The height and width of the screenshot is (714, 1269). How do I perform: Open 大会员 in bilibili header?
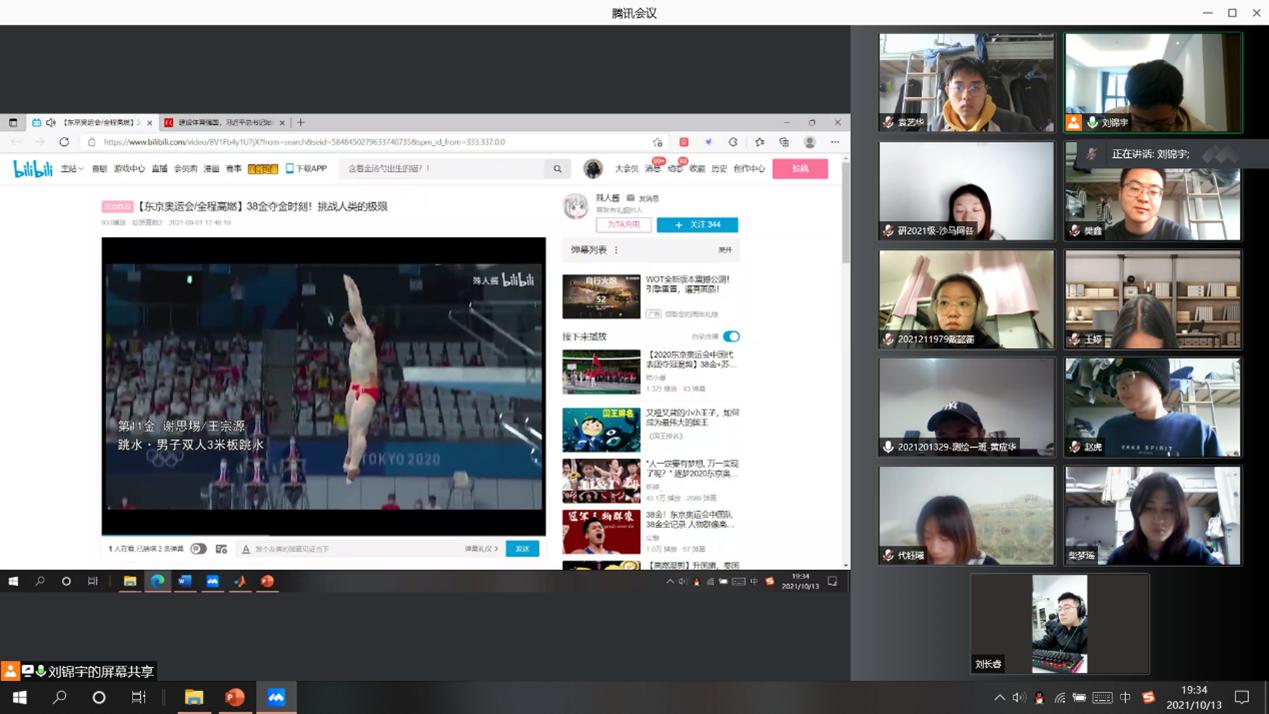(x=626, y=169)
